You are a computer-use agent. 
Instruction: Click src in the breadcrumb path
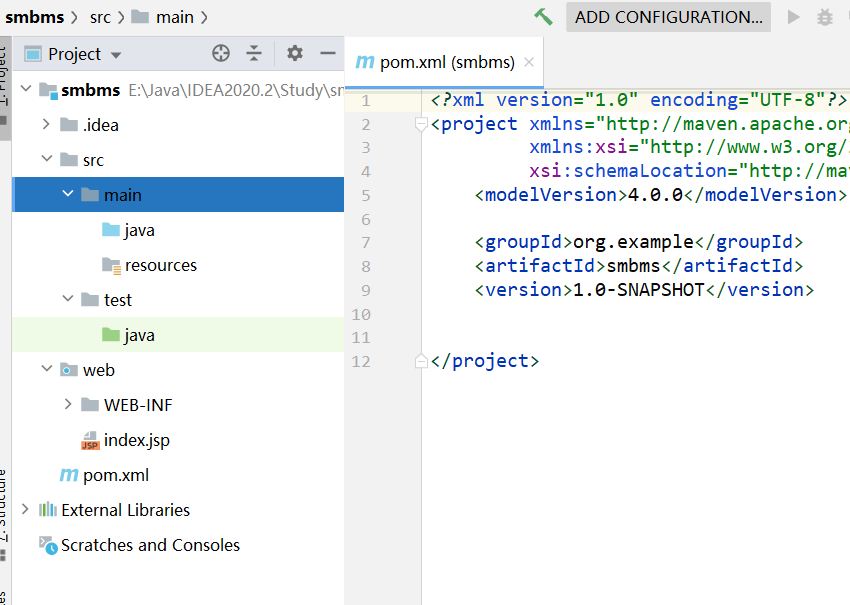click(100, 17)
